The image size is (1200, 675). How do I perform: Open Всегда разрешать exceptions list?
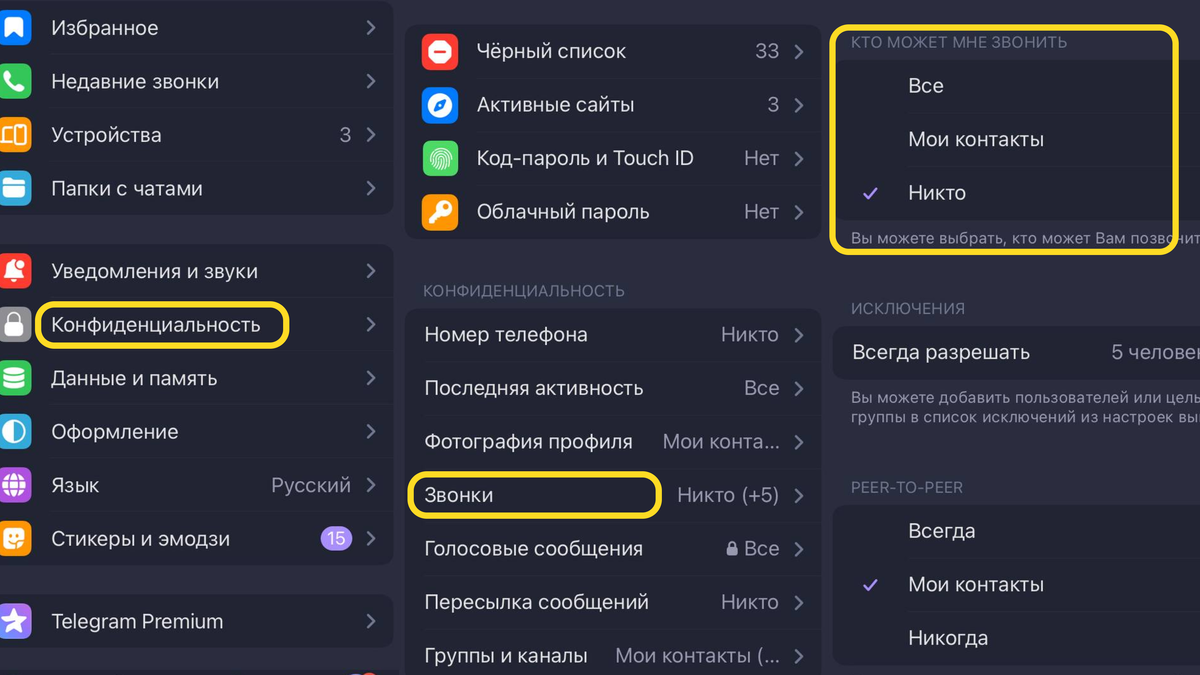[1016, 352]
